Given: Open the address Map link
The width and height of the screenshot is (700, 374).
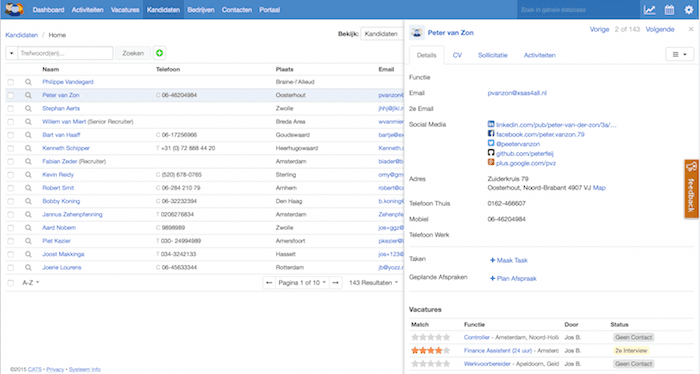Looking at the screenshot, I should [x=599, y=188].
